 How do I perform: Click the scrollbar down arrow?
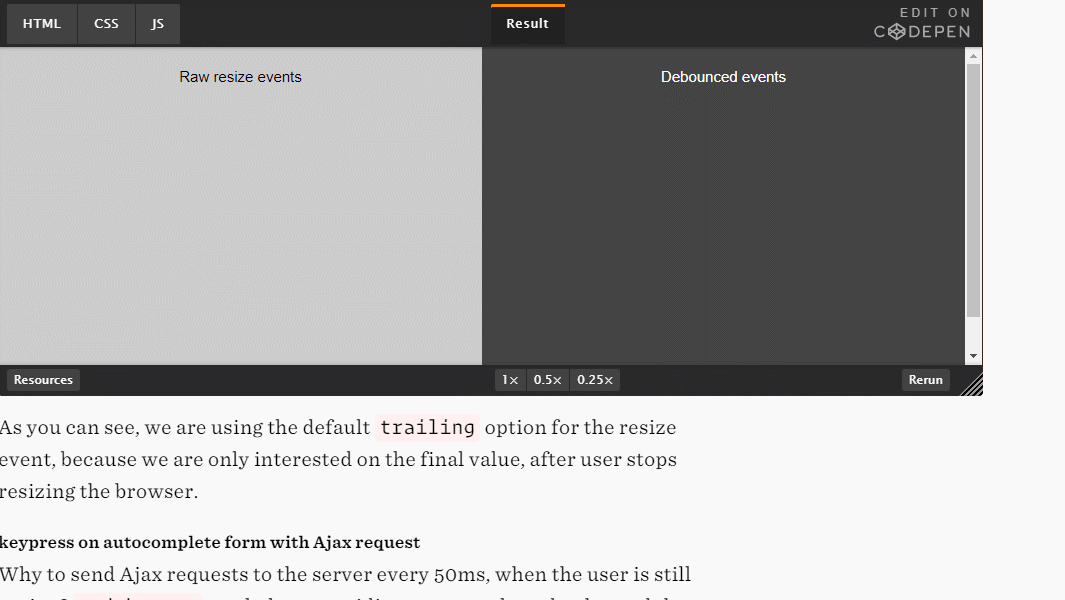pos(973,356)
